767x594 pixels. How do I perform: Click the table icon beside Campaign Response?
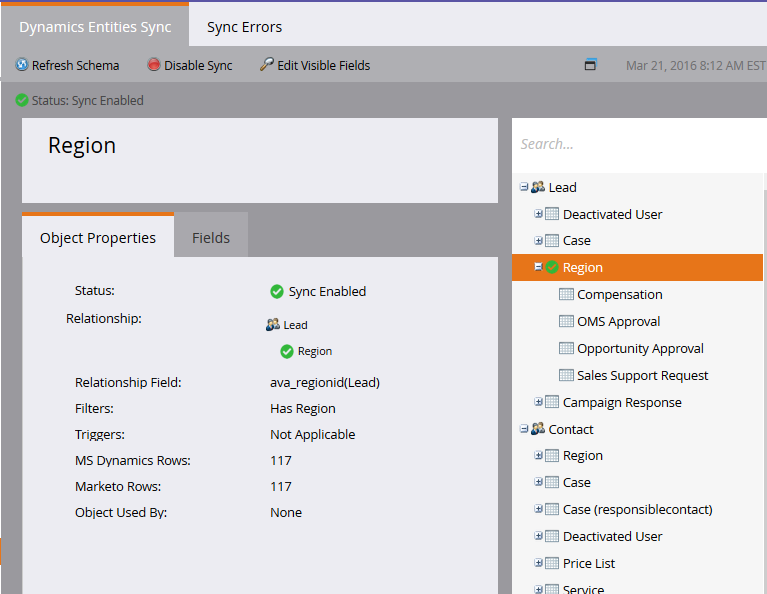pos(552,402)
